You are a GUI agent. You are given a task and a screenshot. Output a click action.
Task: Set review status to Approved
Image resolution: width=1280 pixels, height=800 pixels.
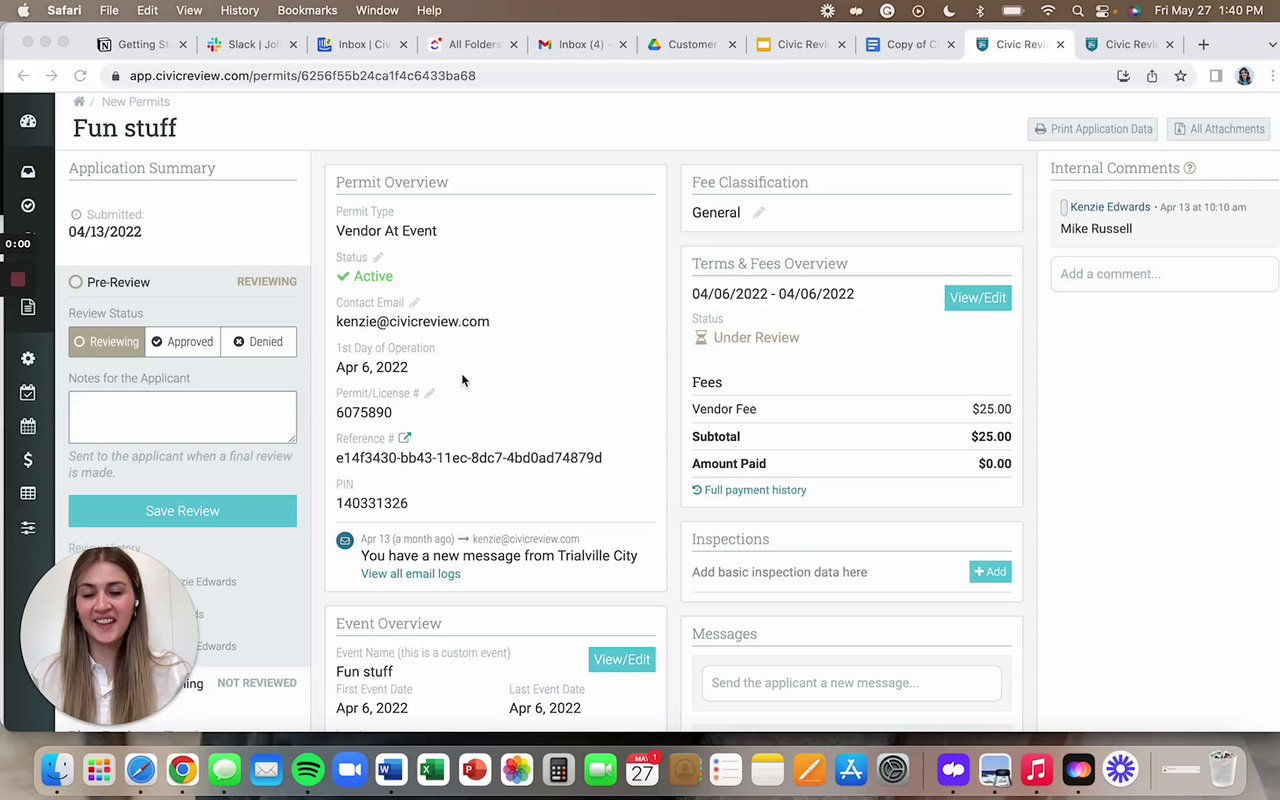[x=182, y=342]
